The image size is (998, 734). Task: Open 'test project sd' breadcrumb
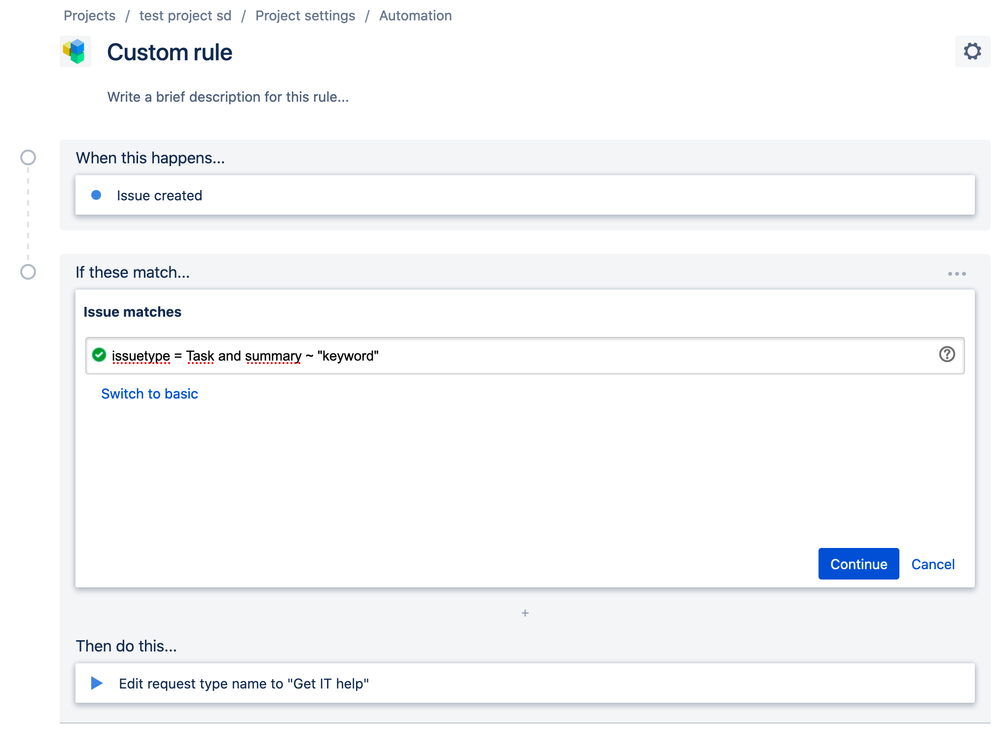click(185, 15)
